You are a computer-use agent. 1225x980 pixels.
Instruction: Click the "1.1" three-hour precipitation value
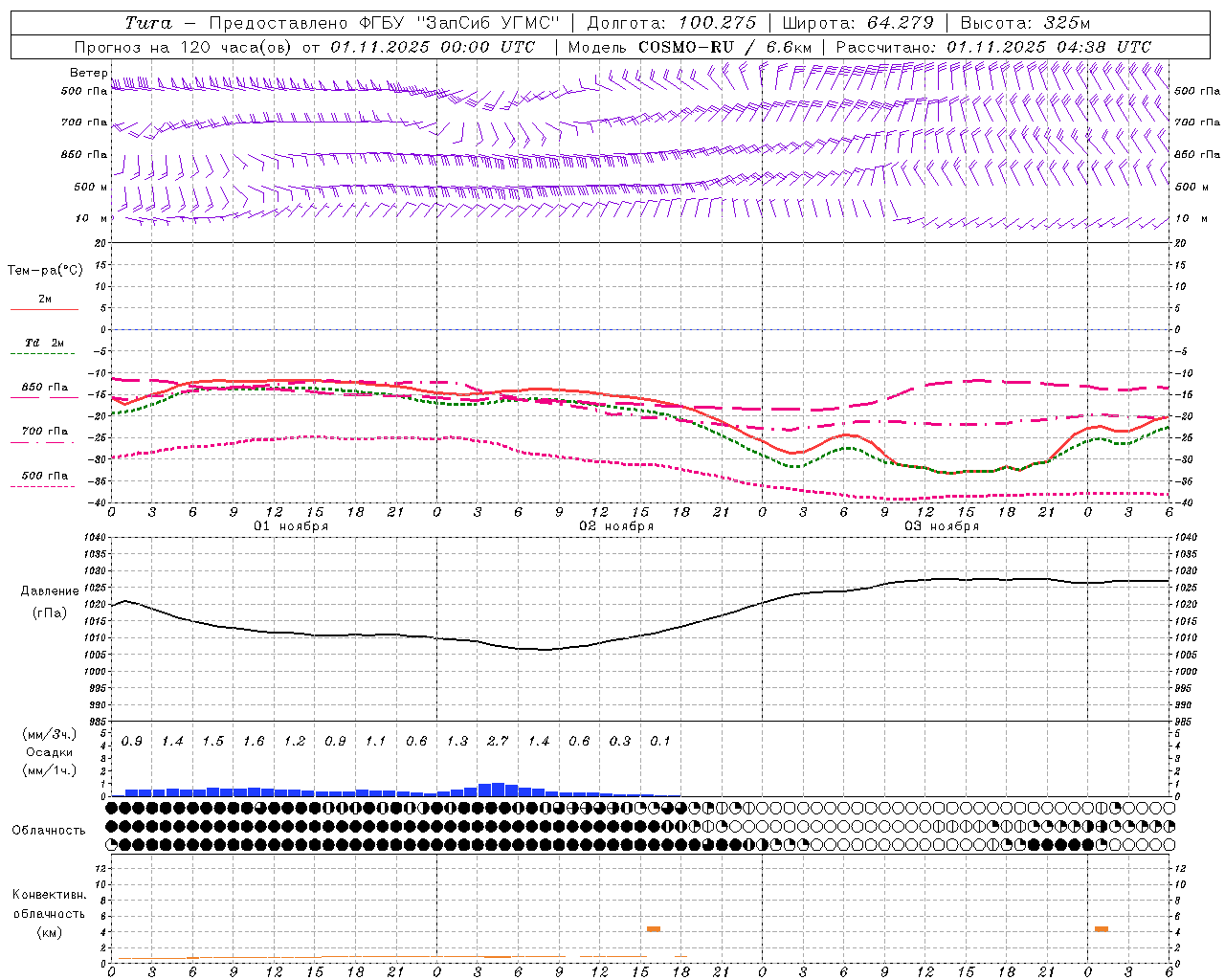click(376, 741)
